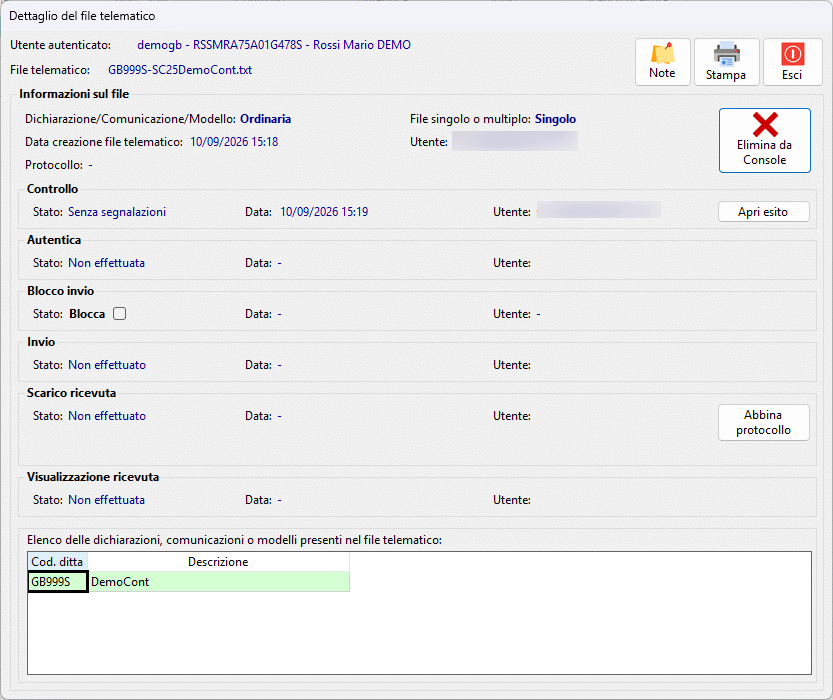Click the file name GB999S-SC25DemoCont.txt
The image size is (833, 700).
180,70
